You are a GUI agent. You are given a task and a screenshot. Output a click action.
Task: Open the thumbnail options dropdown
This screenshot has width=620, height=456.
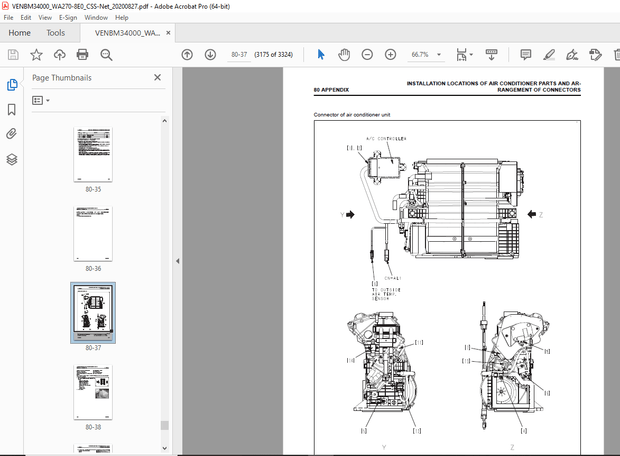[41, 100]
